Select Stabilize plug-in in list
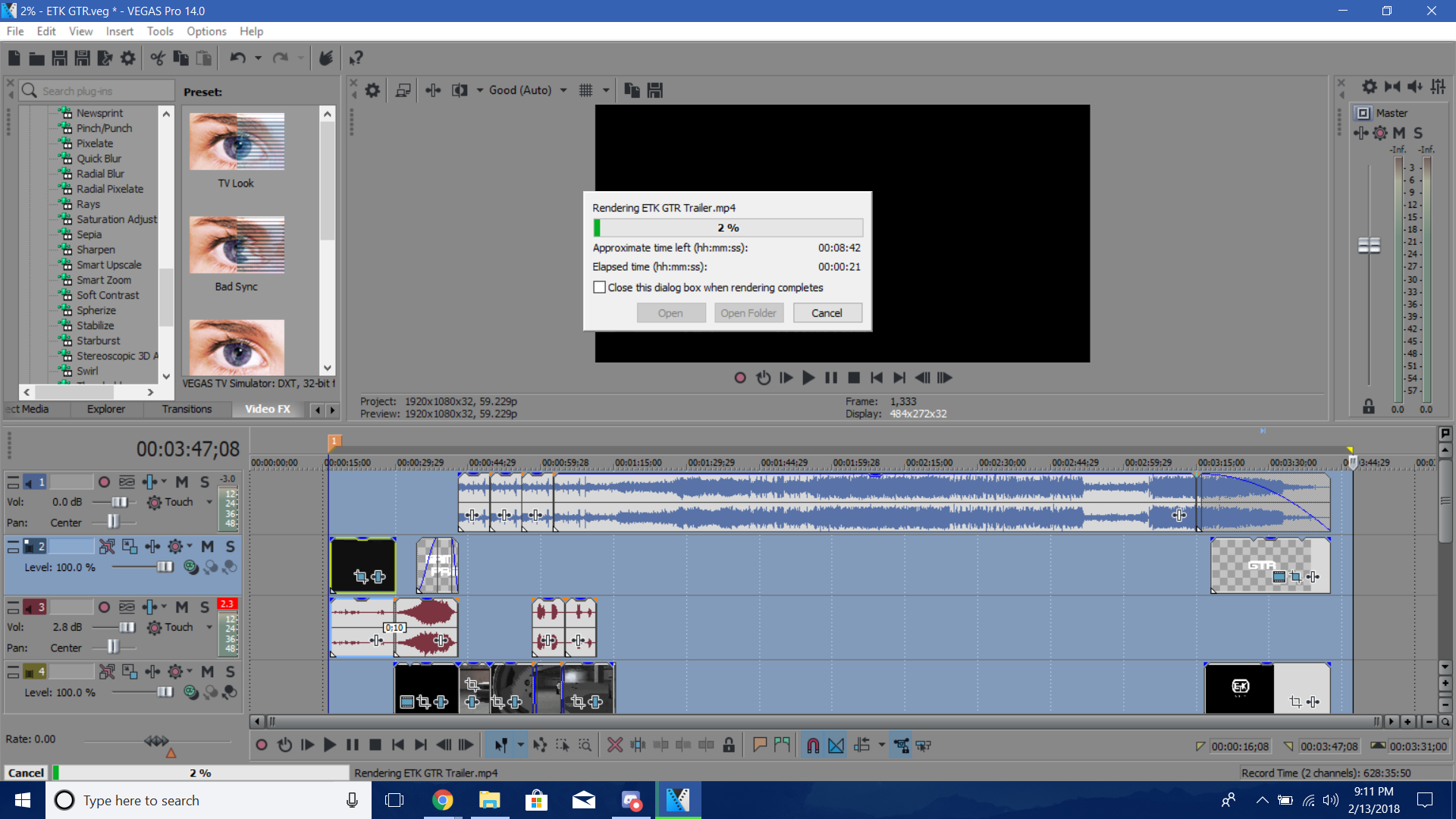The width and height of the screenshot is (1456, 819). [95, 325]
